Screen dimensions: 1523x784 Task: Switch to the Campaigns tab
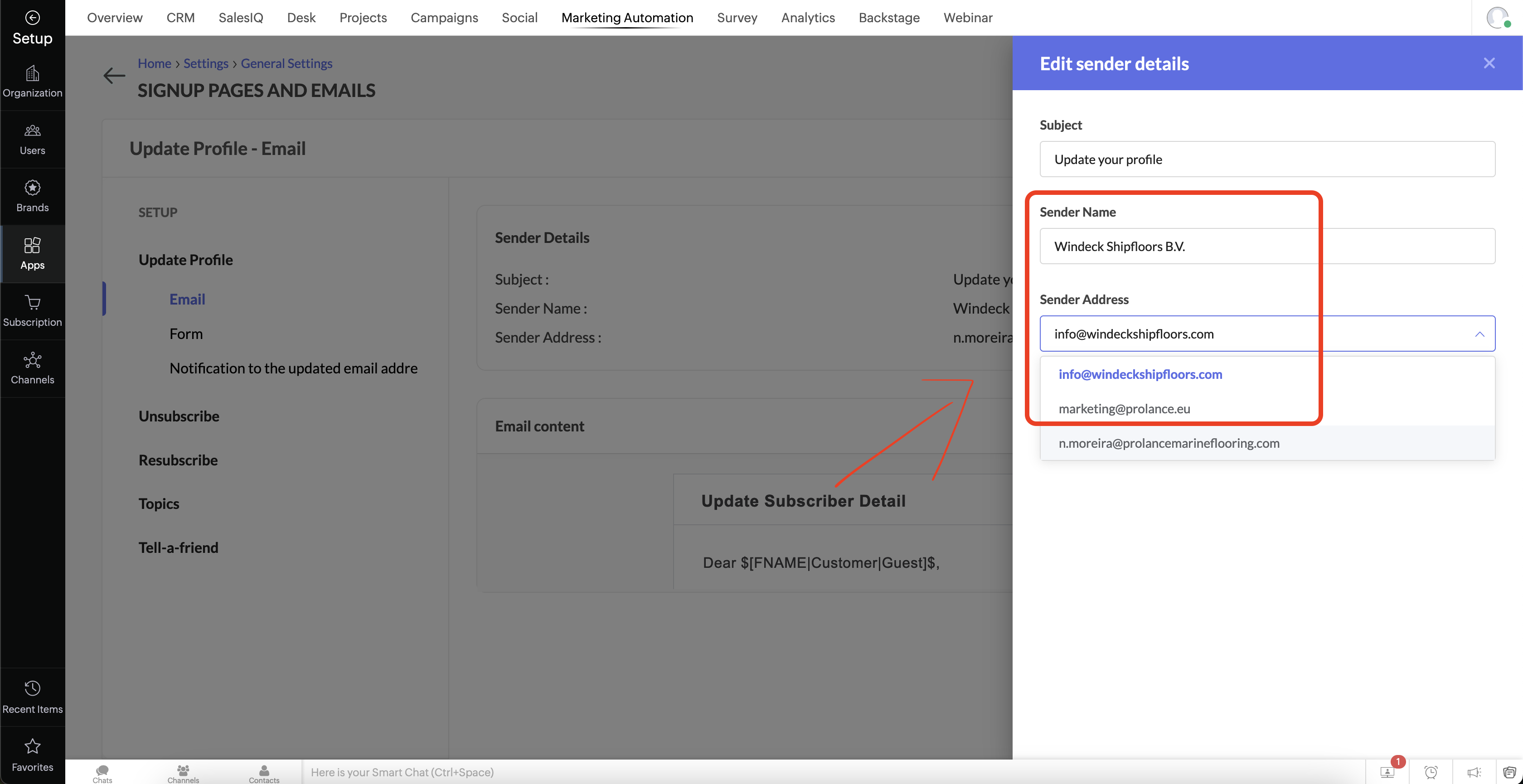point(444,18)
